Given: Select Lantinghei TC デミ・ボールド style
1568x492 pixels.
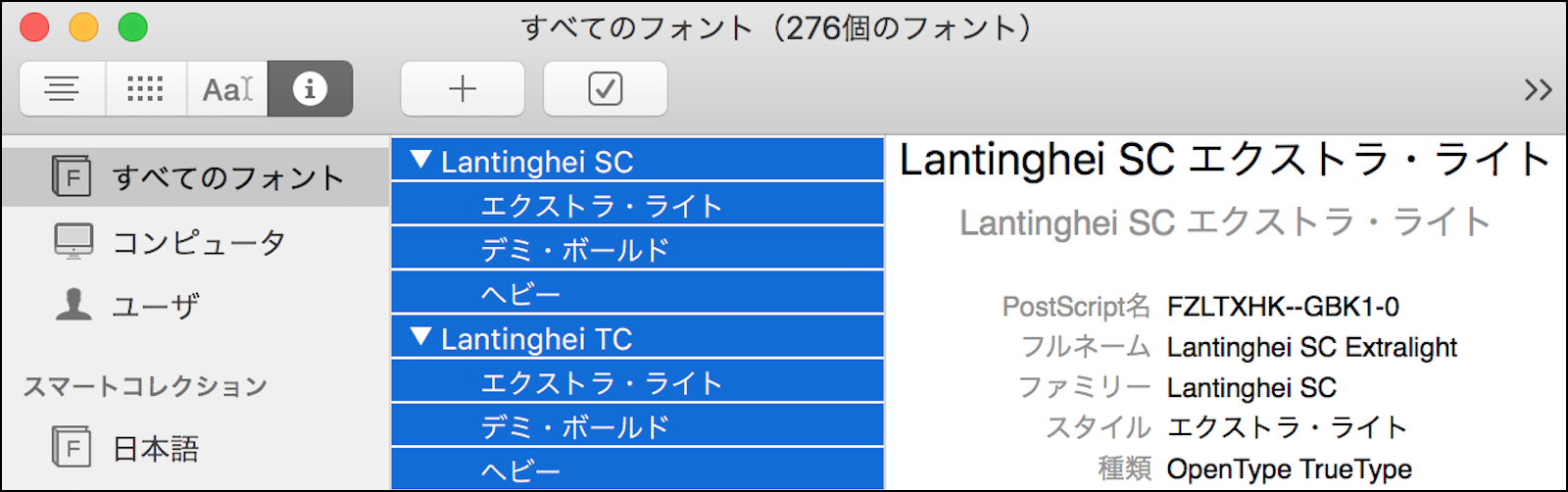Looking at the screenshot, I should click(575, 426).
